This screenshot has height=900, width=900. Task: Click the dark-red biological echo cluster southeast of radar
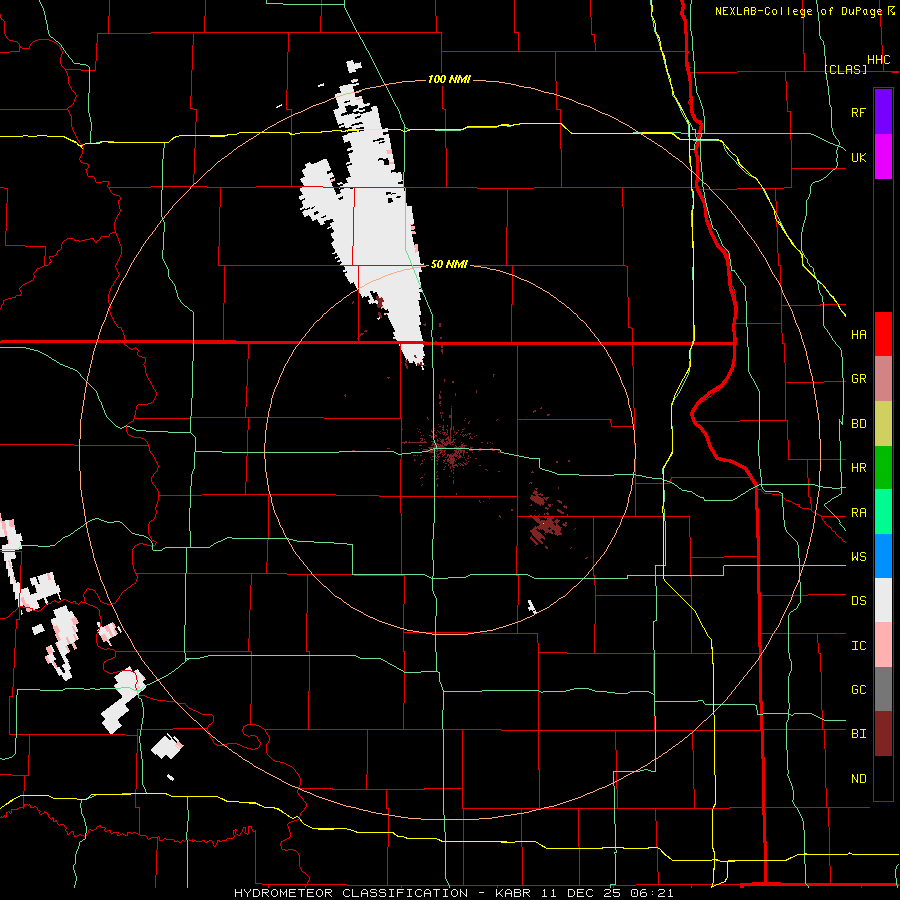point(546,518)
